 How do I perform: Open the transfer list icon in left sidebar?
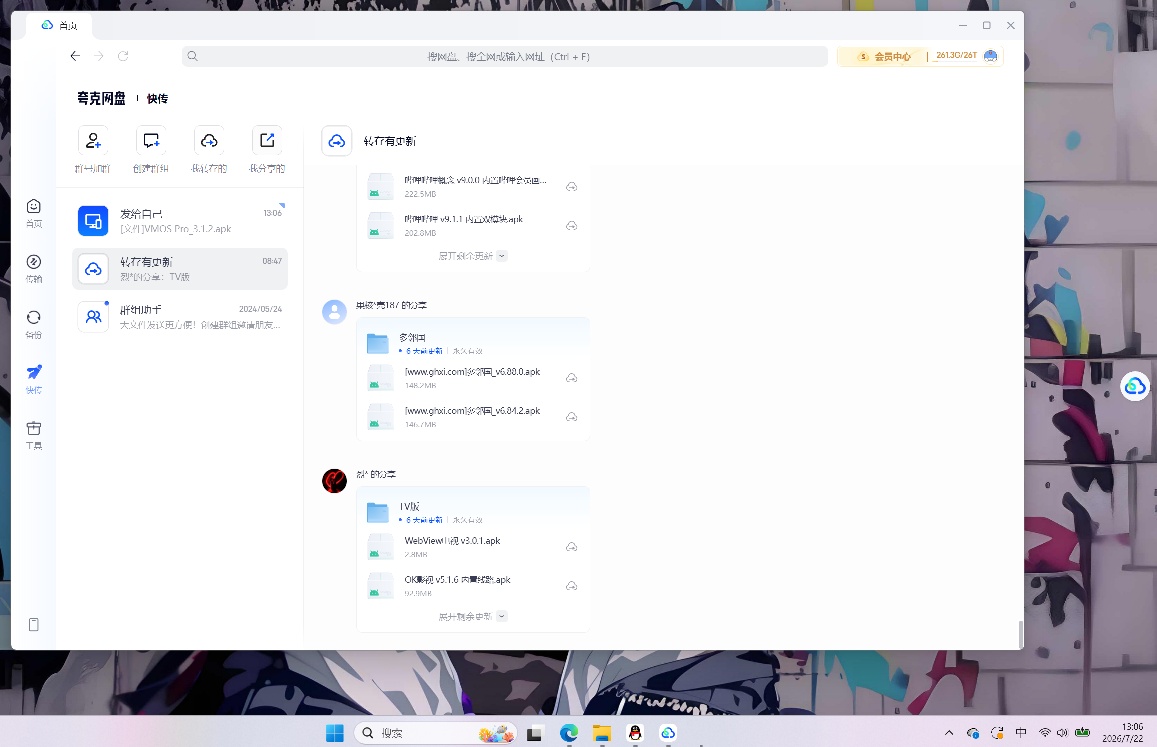pyautogui.click(x=34, y=262)
